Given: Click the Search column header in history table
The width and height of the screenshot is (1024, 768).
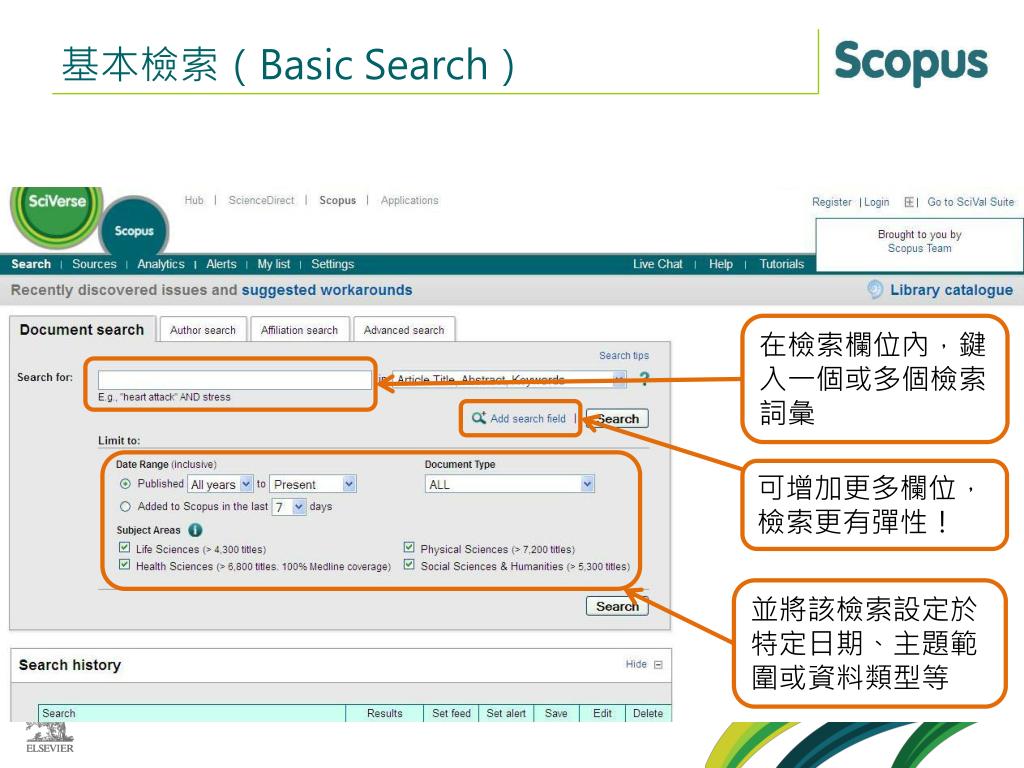Looking at the screenshot, I should click(x=192, y=713).
